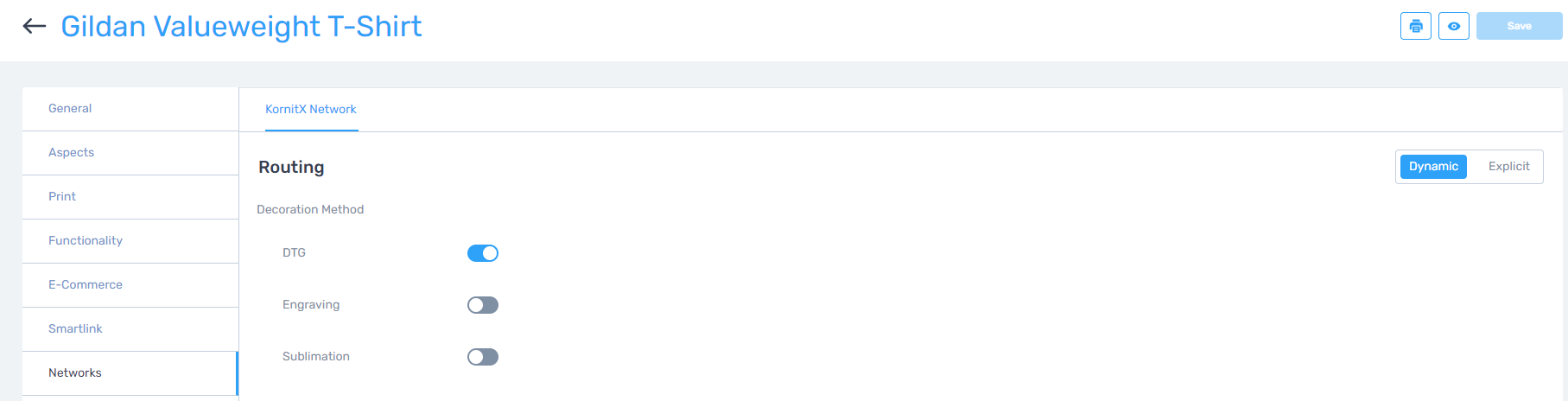Select the Networks sidebar item
Viewport: 1568px width, 401px height.
point(130,373)
